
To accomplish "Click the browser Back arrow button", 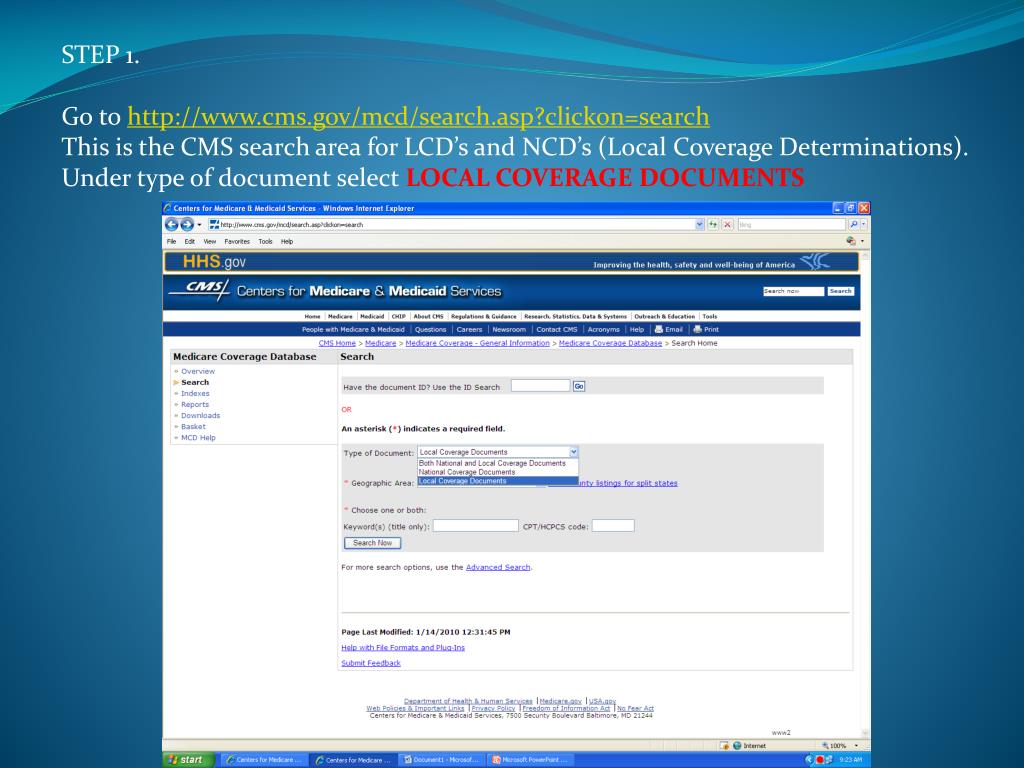I will click(x=172, y=225).
